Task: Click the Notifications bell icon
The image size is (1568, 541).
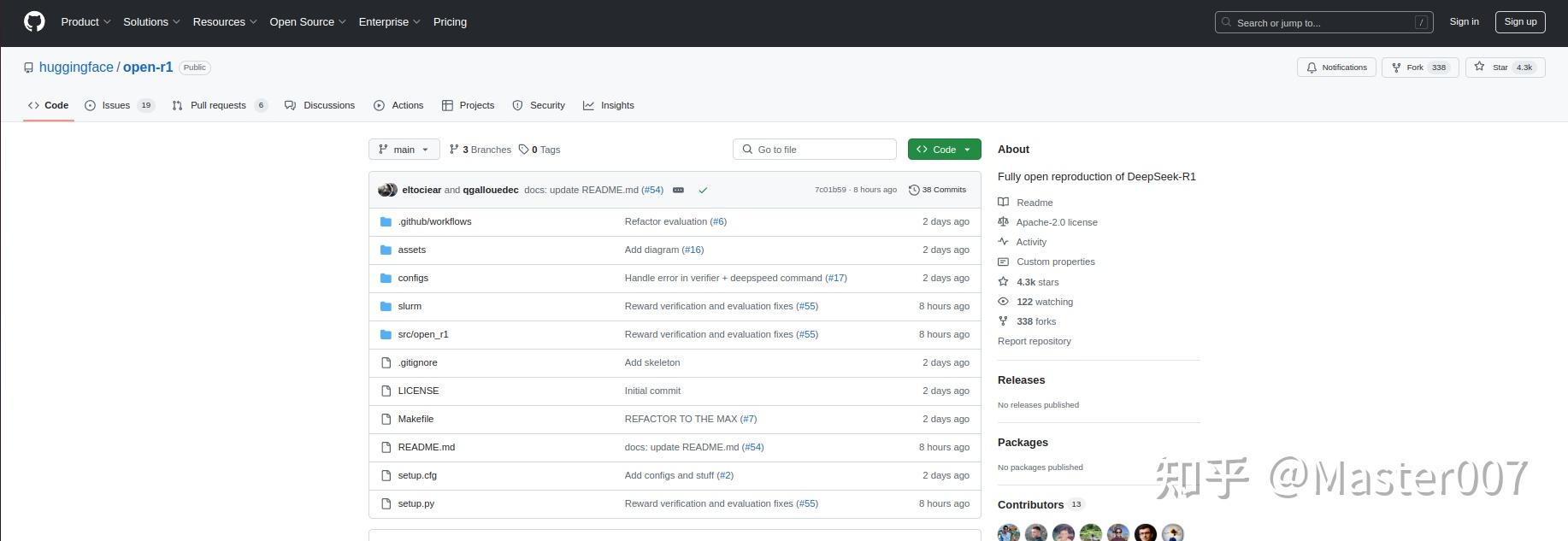Action: pyautogui.click(x=1311, y=68)
